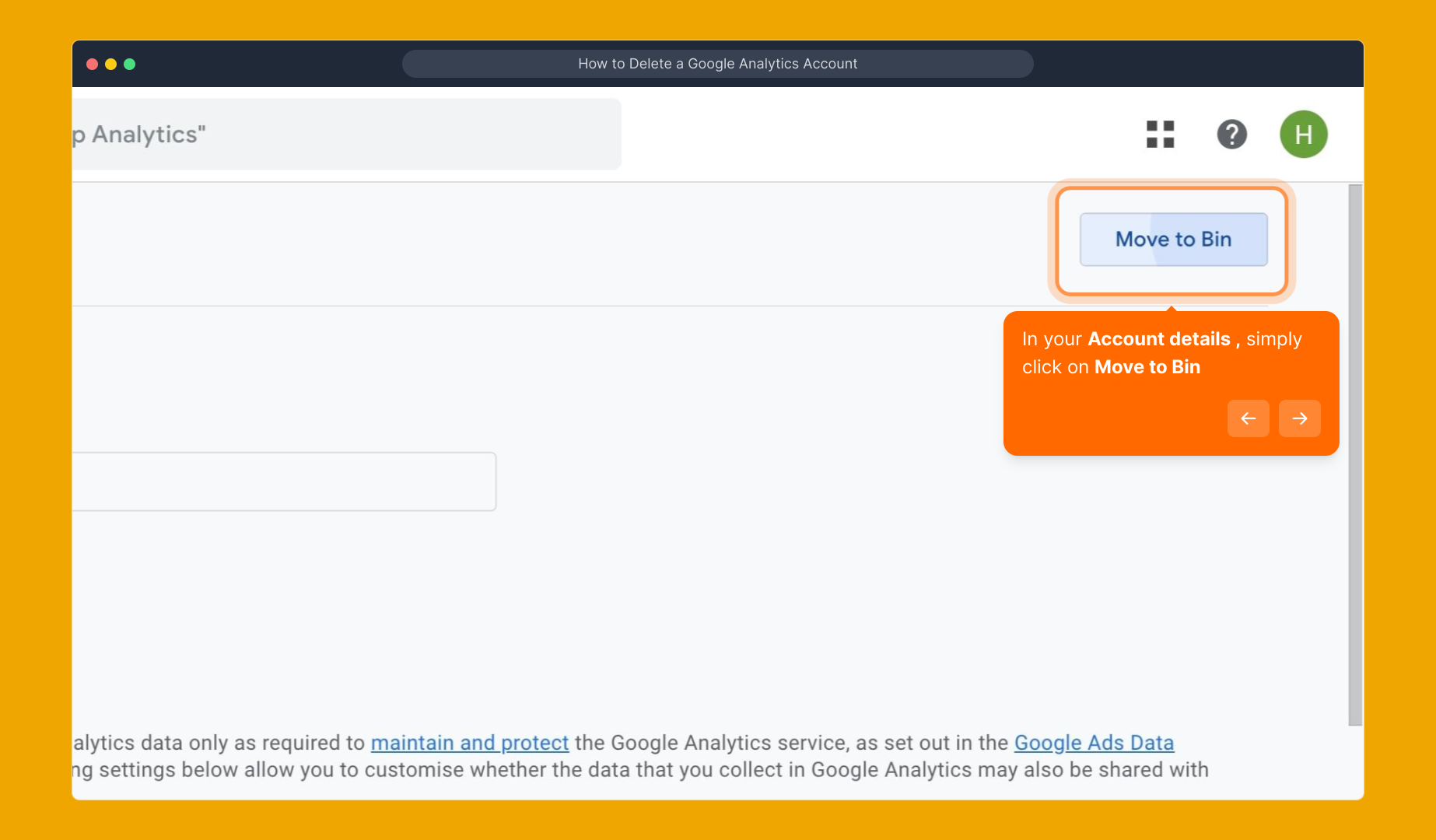Focus the empty account name text box
1436x840 pixels.
[x=284, y=481]
